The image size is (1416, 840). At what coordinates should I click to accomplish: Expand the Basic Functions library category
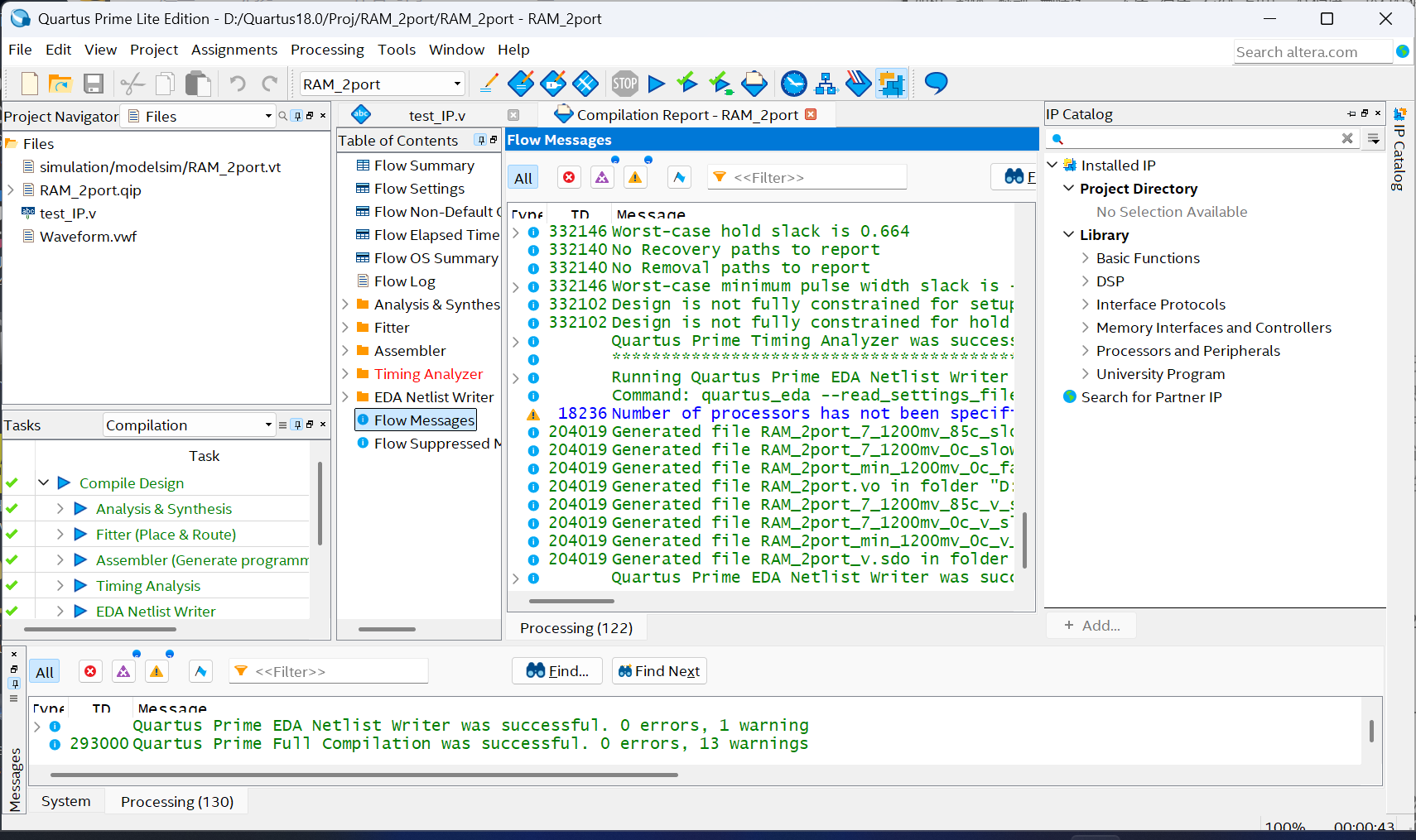[x=1085, y=258]
